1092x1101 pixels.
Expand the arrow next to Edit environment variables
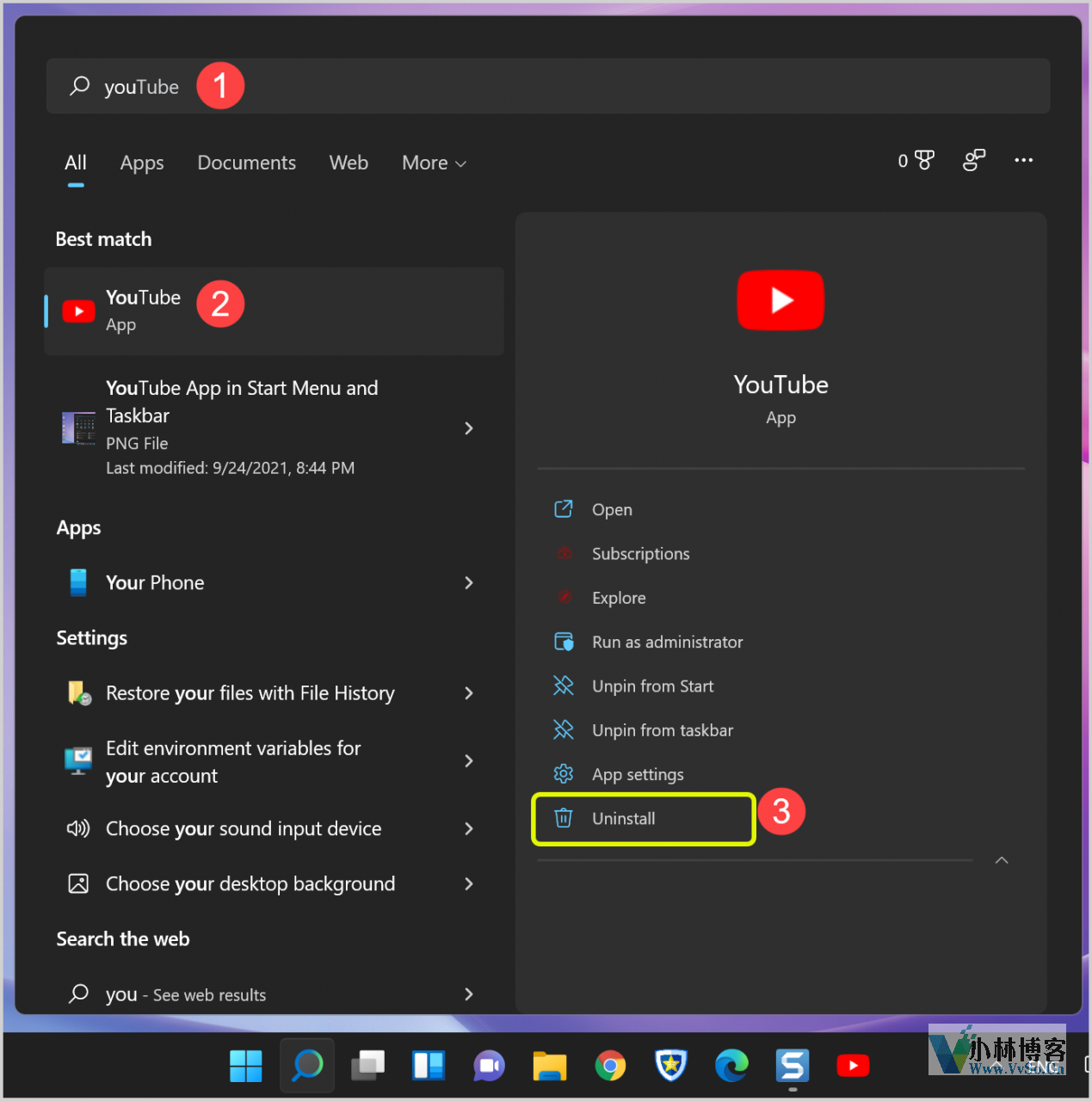[469, 761]
